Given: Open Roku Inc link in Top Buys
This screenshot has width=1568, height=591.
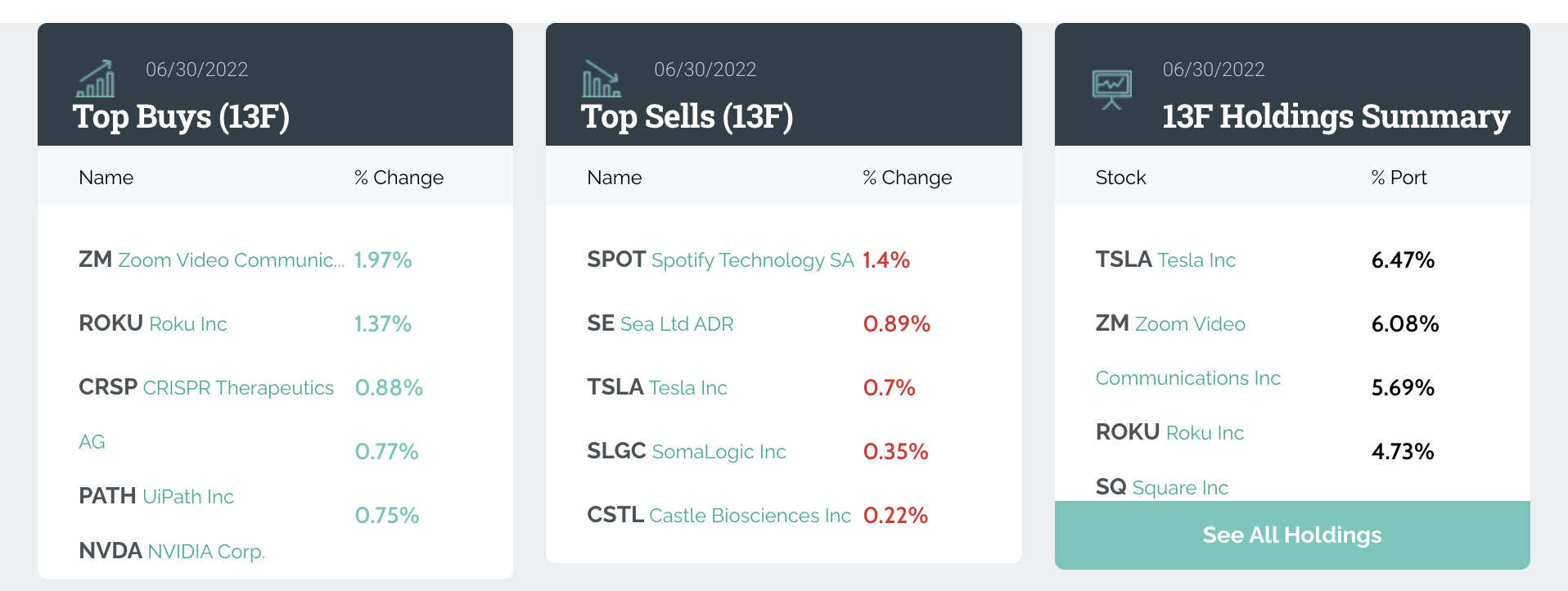Looking at the screenshot, I should click(187, 324).
